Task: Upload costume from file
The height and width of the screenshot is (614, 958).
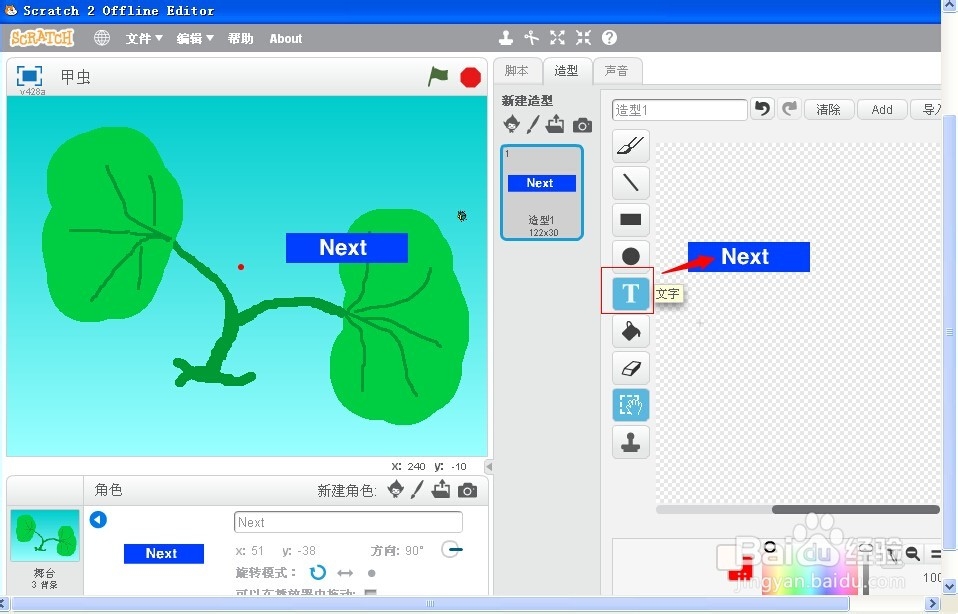Action: click(555, 124)
